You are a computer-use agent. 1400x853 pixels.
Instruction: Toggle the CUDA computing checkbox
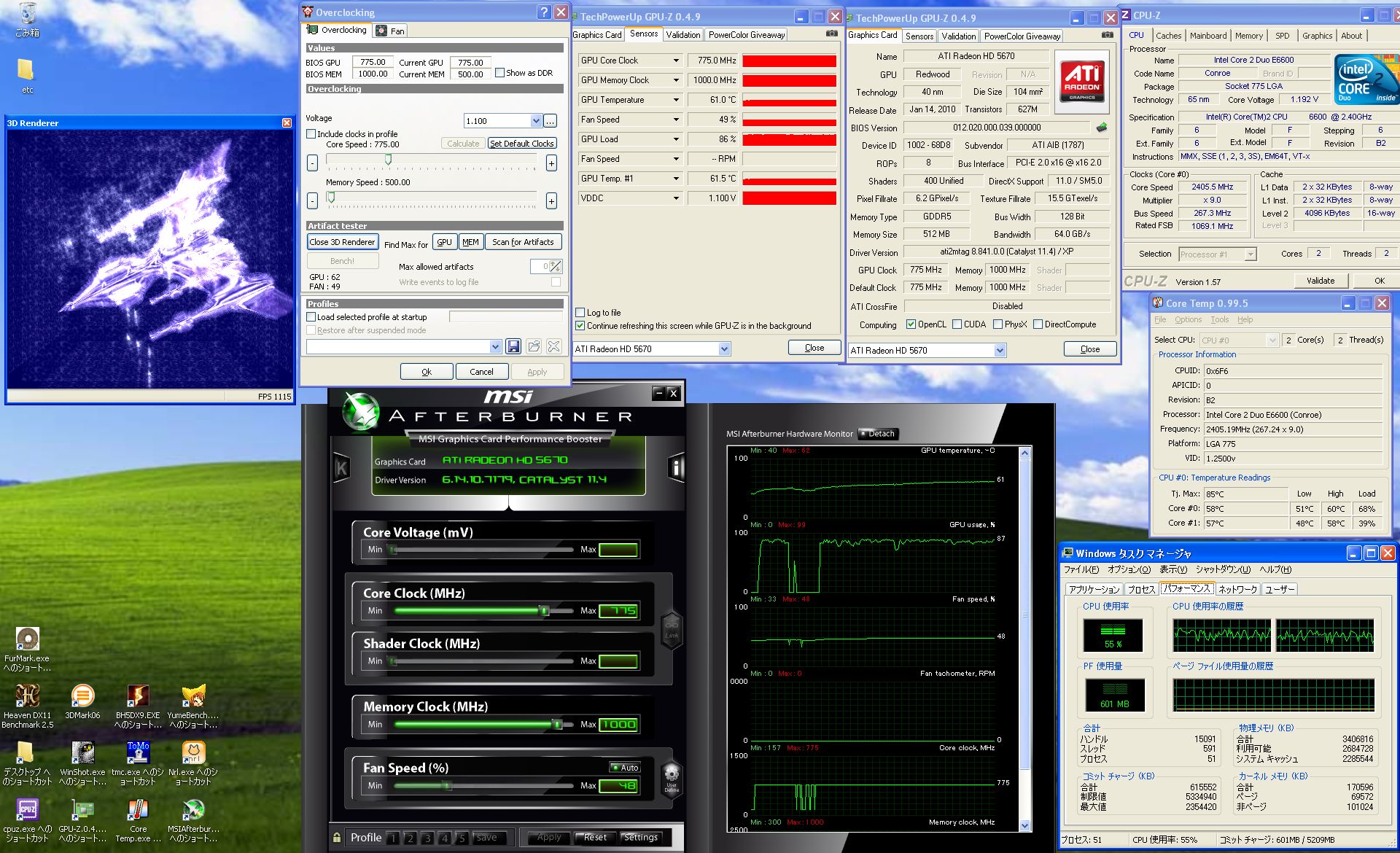[957, 324]
